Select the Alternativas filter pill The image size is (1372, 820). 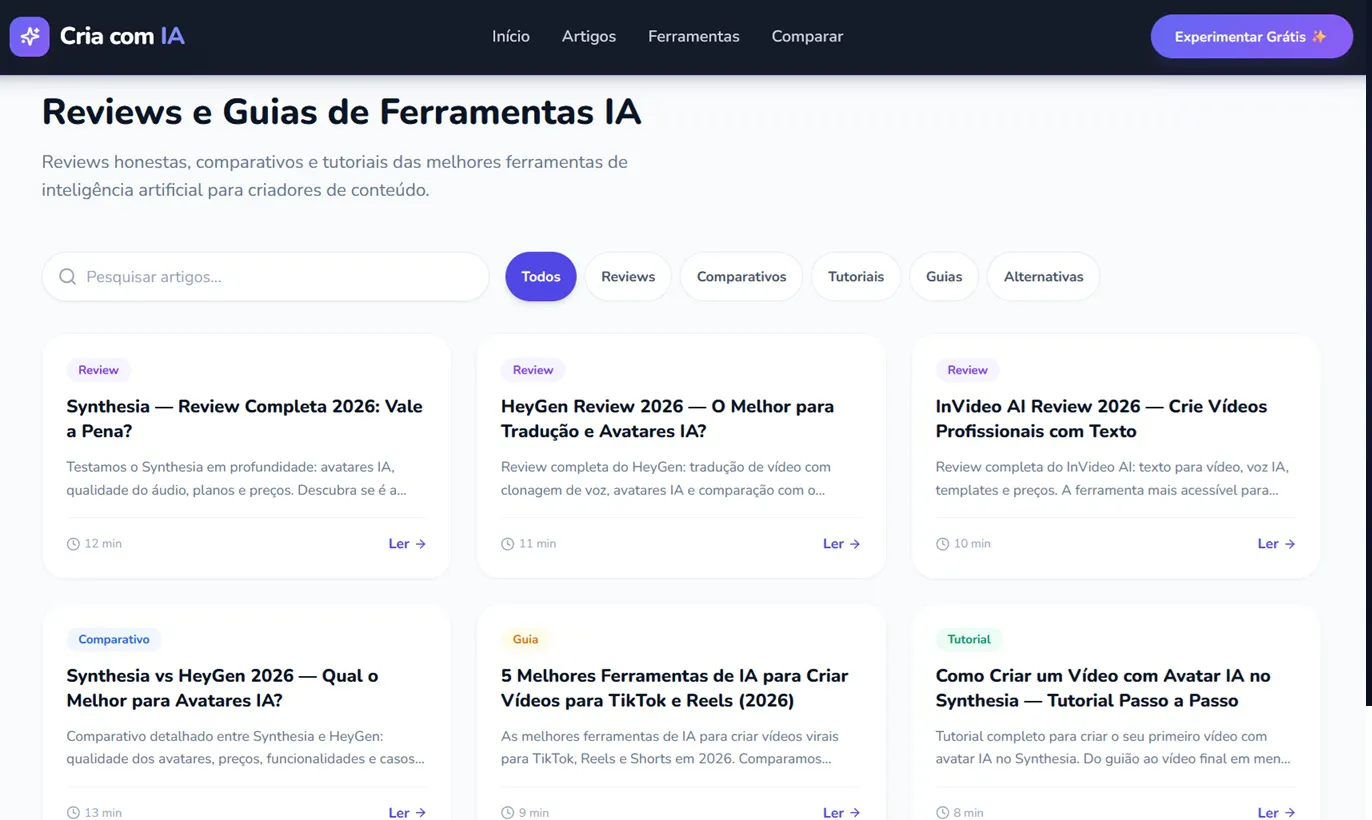1043,277
